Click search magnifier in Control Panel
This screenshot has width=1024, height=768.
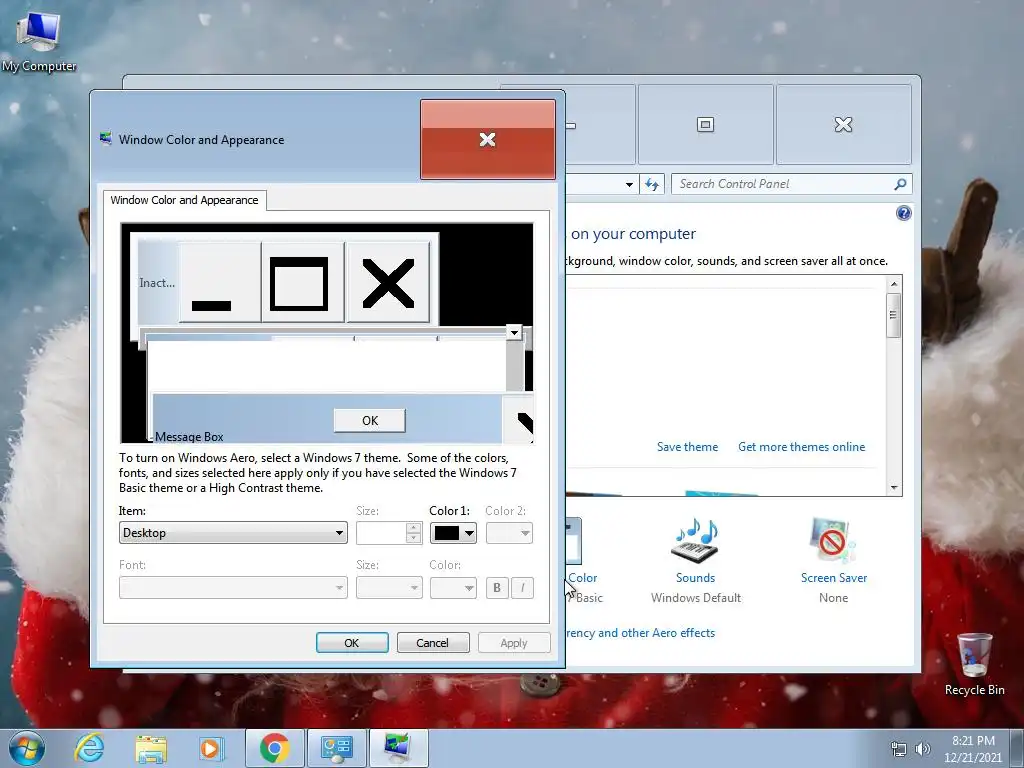900,184
